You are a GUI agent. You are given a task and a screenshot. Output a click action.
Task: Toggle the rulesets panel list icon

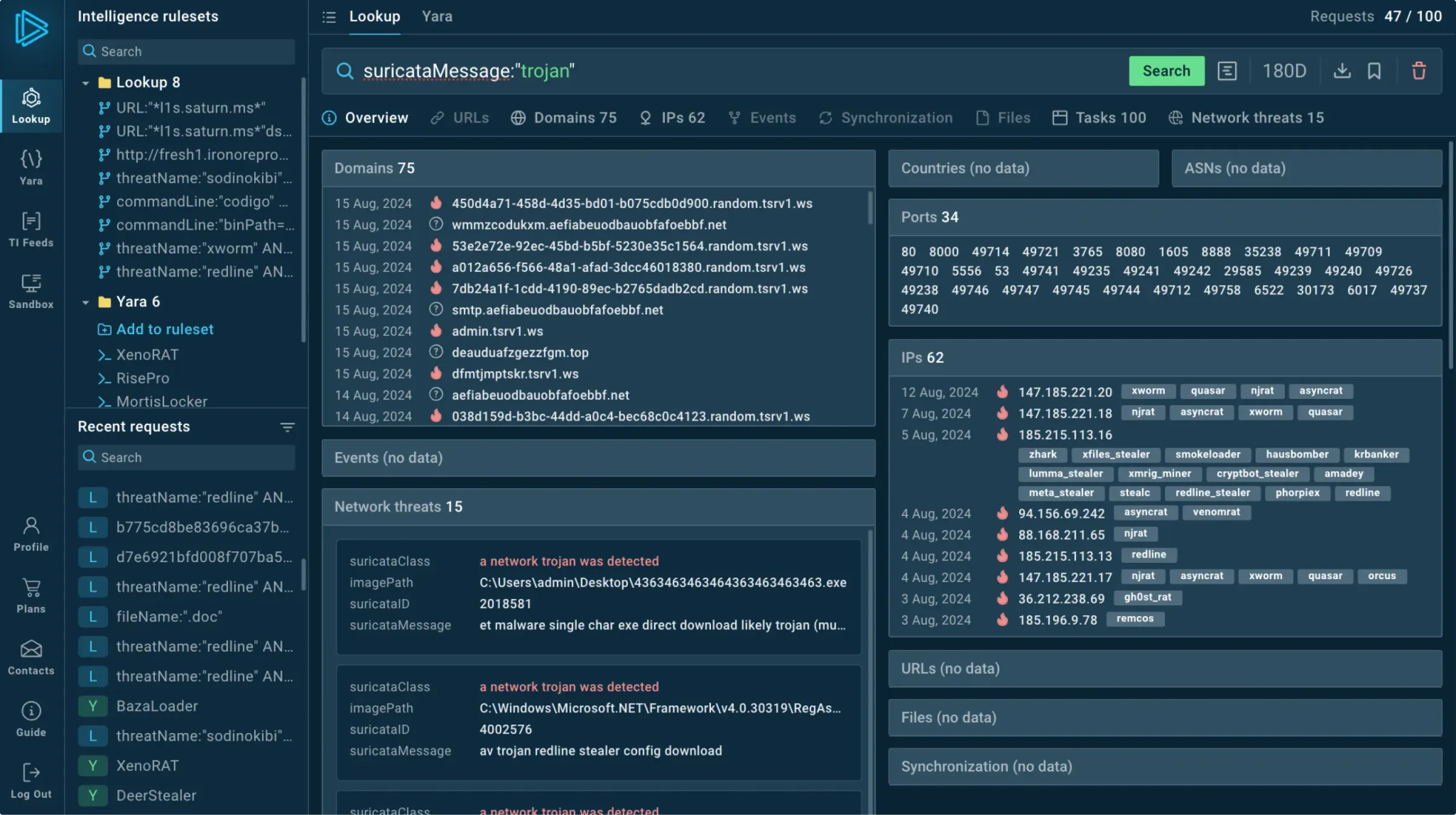[329, 17]
